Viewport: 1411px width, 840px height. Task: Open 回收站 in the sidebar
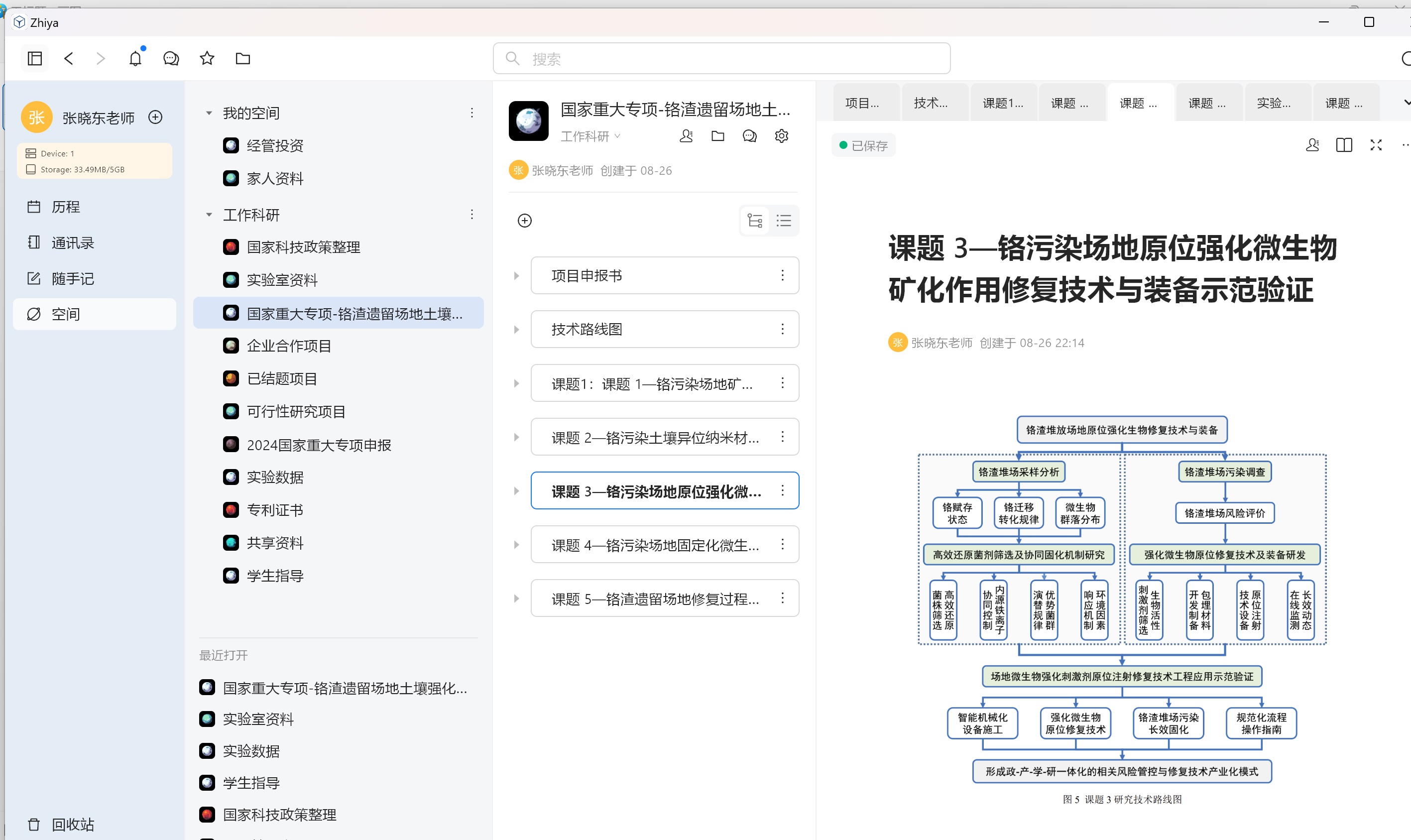coord(73,824)
